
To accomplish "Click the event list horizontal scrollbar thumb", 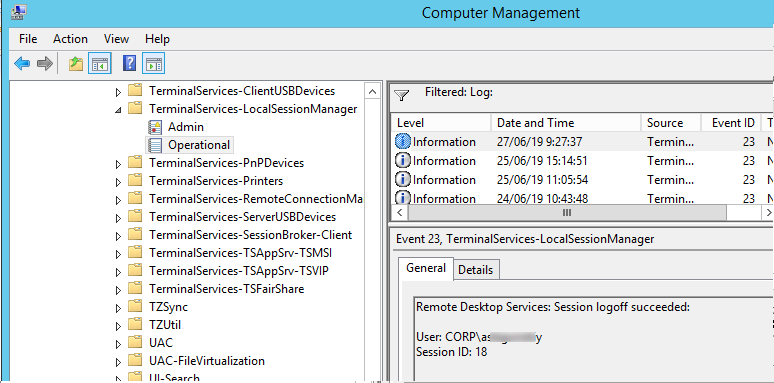I will (567, 213).
